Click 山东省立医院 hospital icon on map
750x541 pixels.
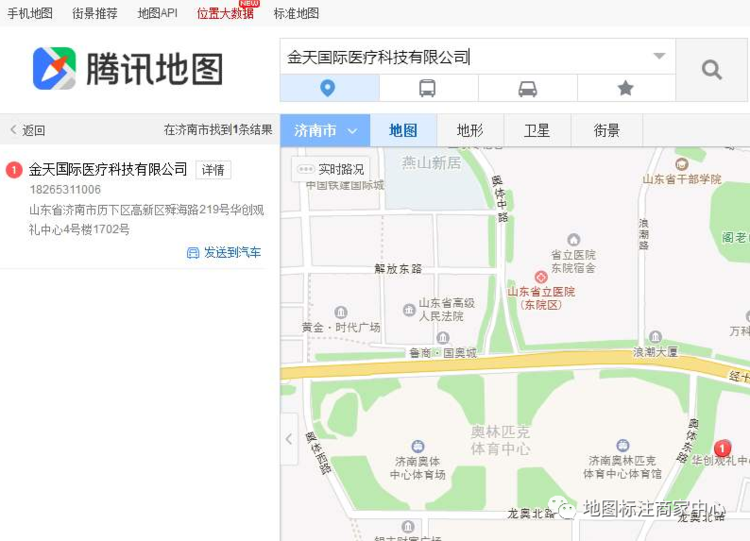click(x=541, y=276)
